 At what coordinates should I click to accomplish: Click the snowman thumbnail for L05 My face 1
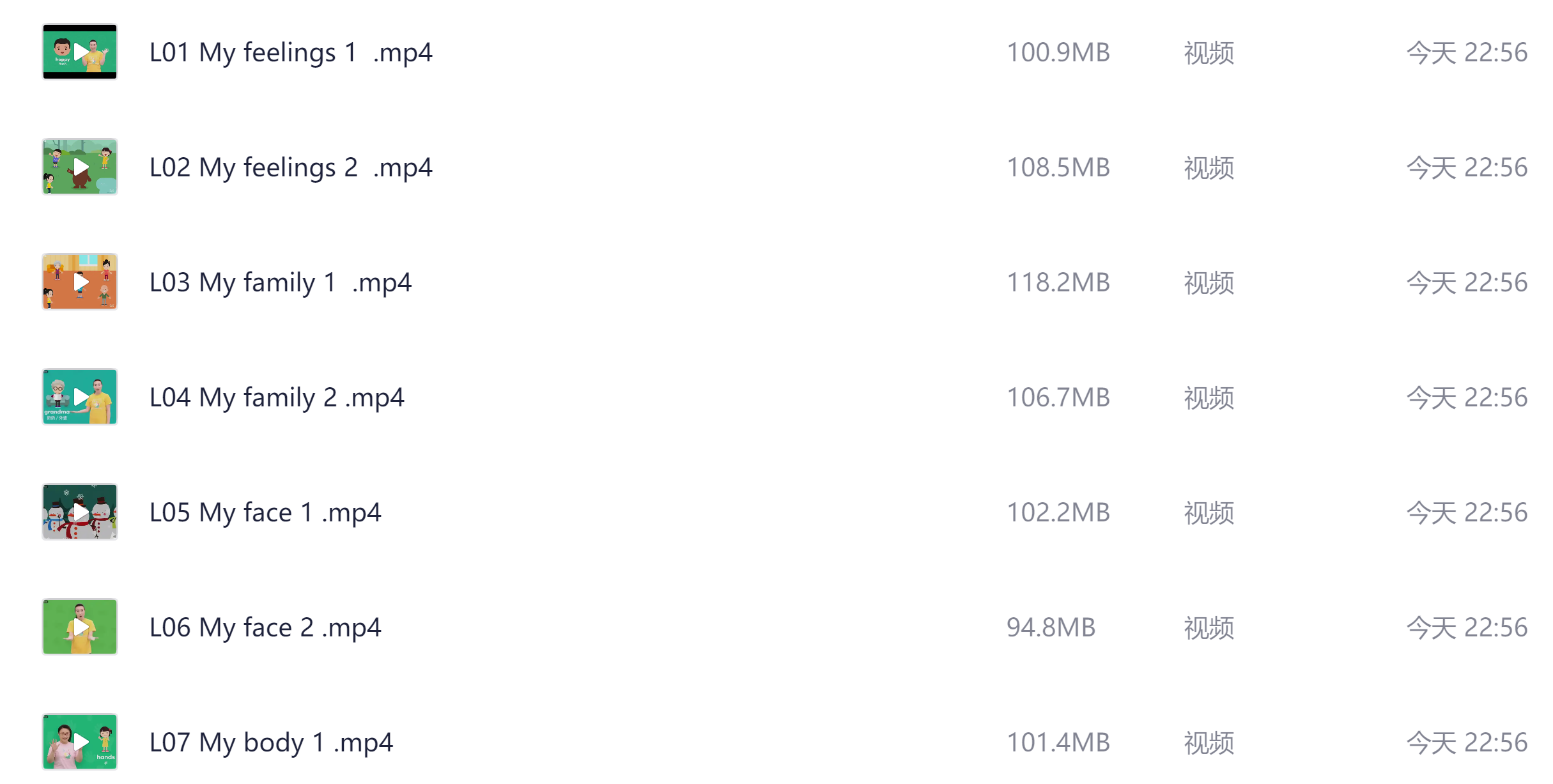coord(79,512)
